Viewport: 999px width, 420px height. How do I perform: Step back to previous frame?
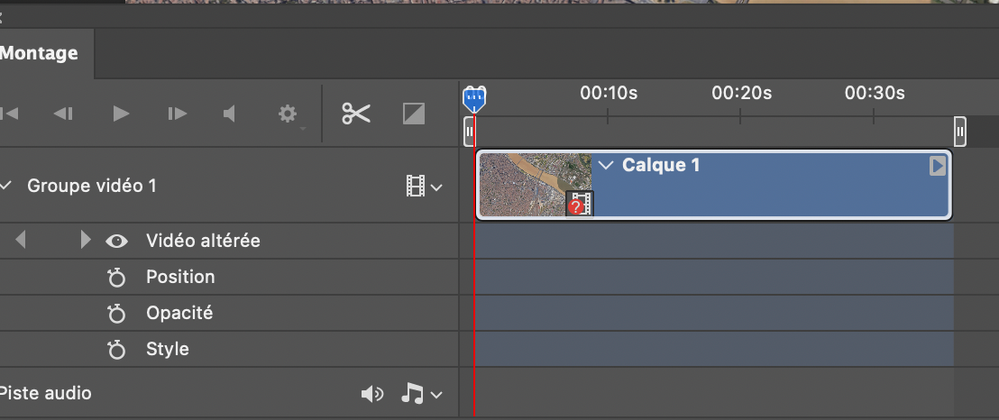point(63,114)
